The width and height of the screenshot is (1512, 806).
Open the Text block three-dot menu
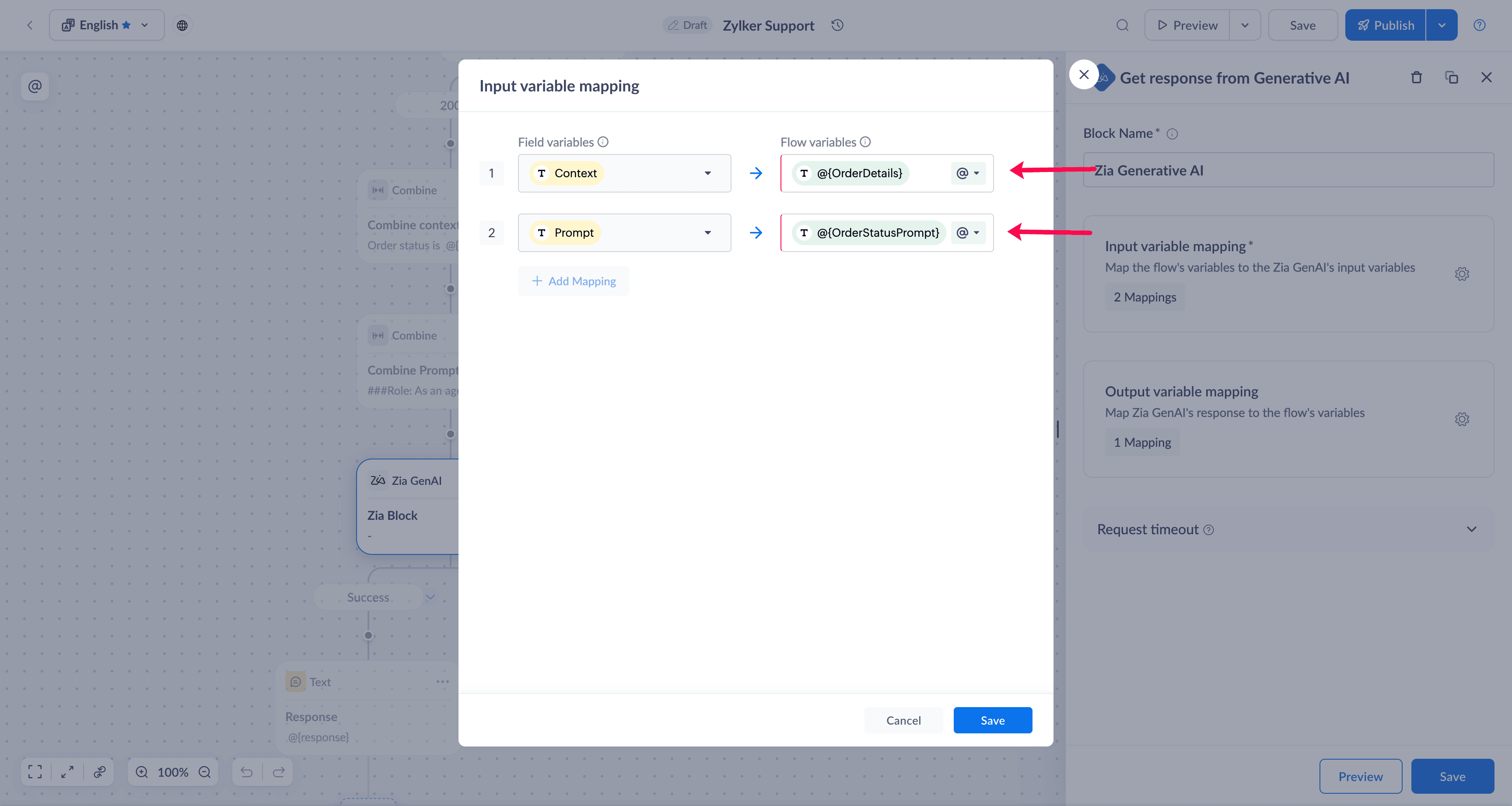(x=443, y=682)
